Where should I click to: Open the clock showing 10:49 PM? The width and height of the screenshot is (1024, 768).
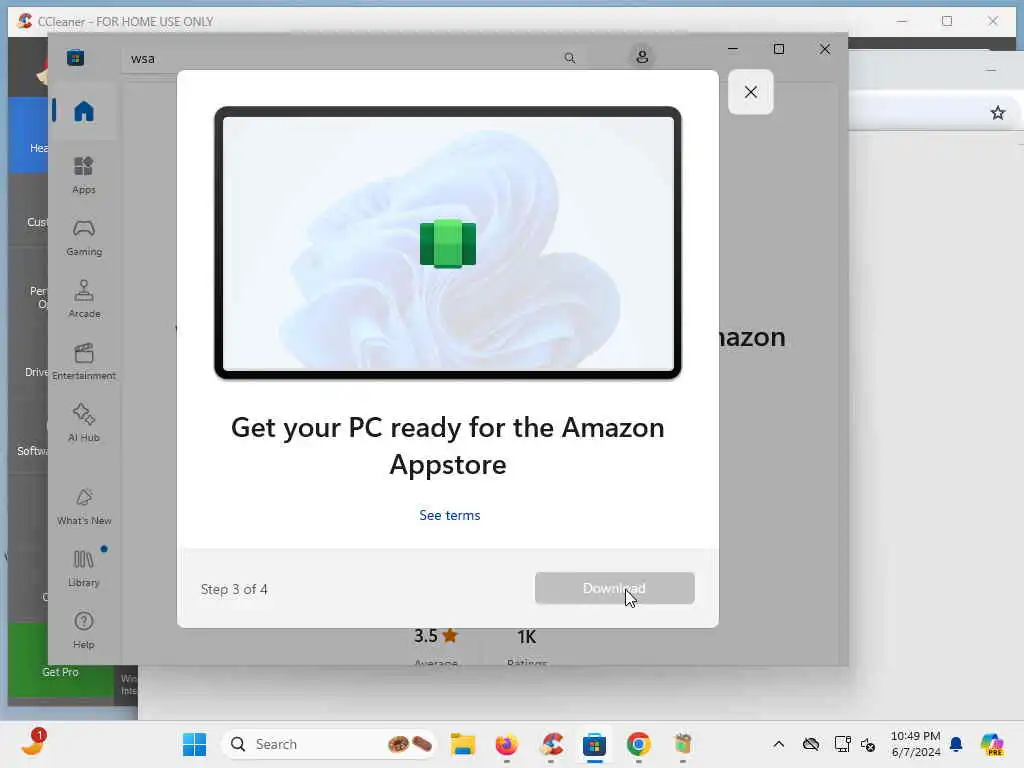pyautogui.click(x=916, y=744)
